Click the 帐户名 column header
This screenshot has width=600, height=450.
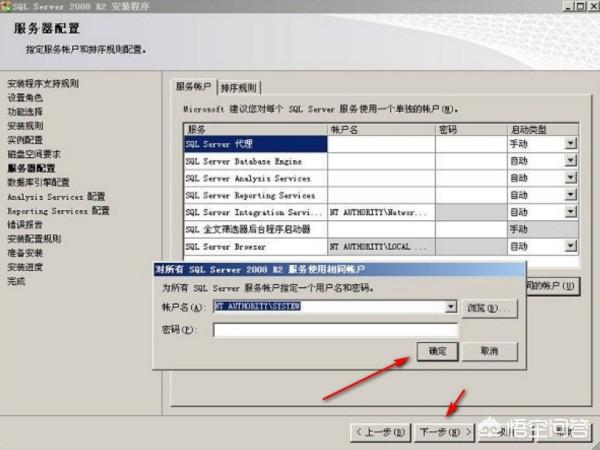381,129
